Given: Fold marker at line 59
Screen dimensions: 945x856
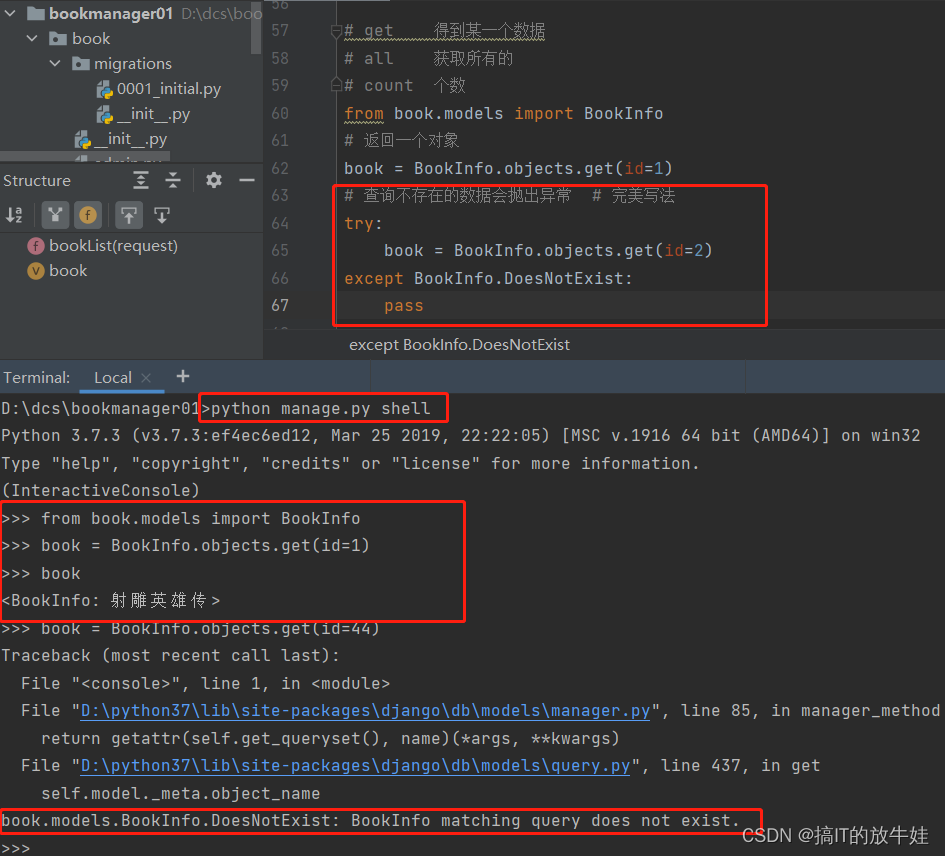Looking at the screenshot, I should [x=337, y=85].
